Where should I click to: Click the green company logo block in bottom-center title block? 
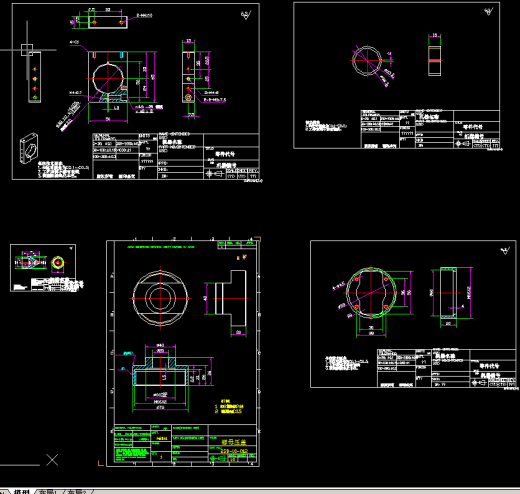[x=132, y=454]
